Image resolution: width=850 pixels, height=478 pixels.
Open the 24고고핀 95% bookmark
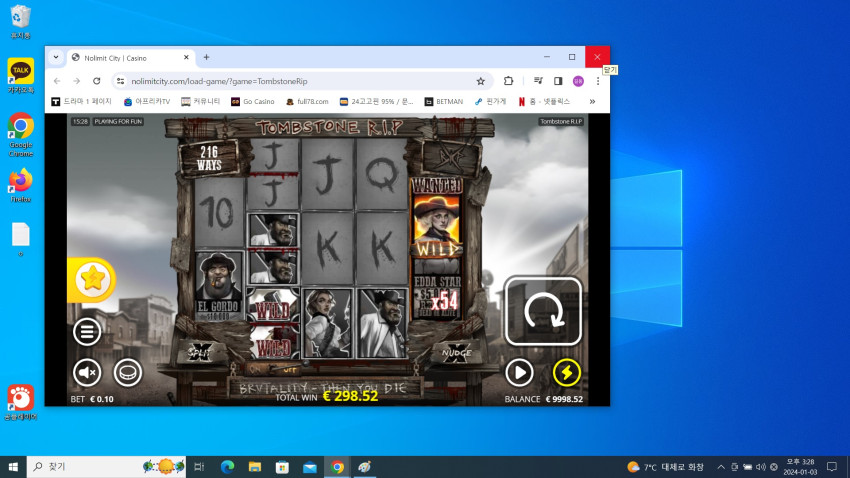point(376,101)
